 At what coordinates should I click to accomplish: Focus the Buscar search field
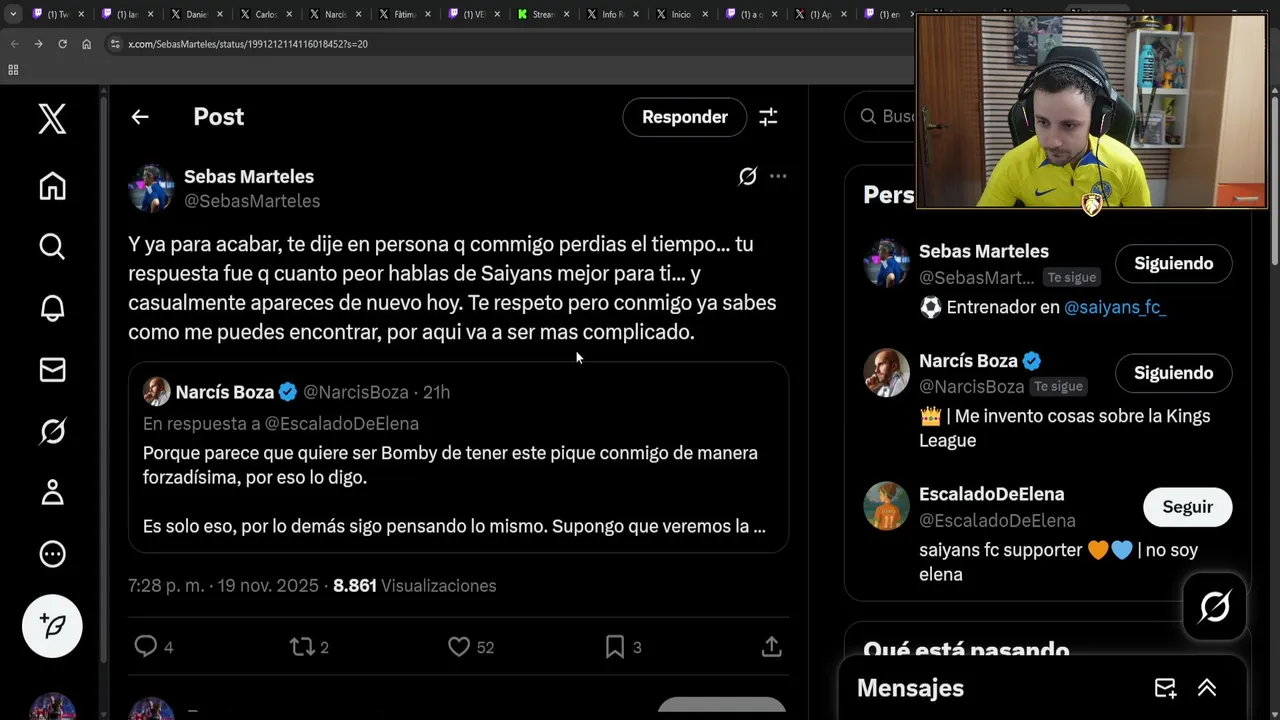[882, 117]
